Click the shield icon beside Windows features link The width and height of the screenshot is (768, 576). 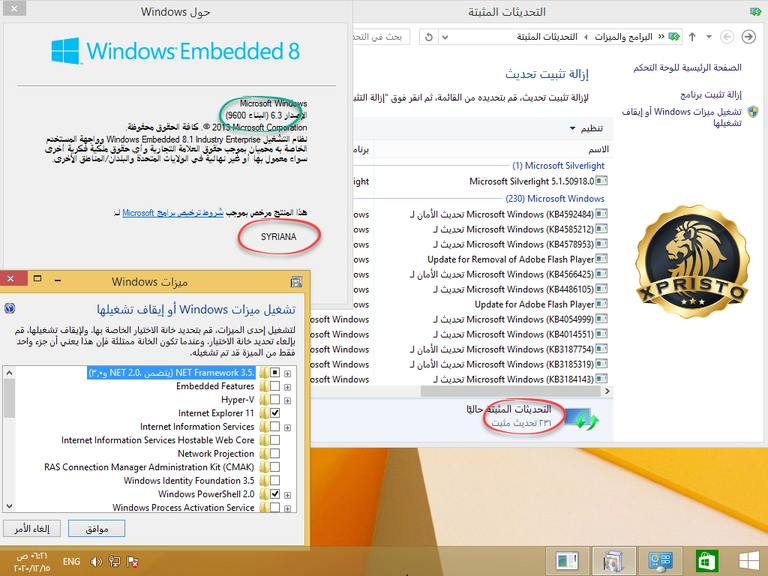tap(753, 112)
